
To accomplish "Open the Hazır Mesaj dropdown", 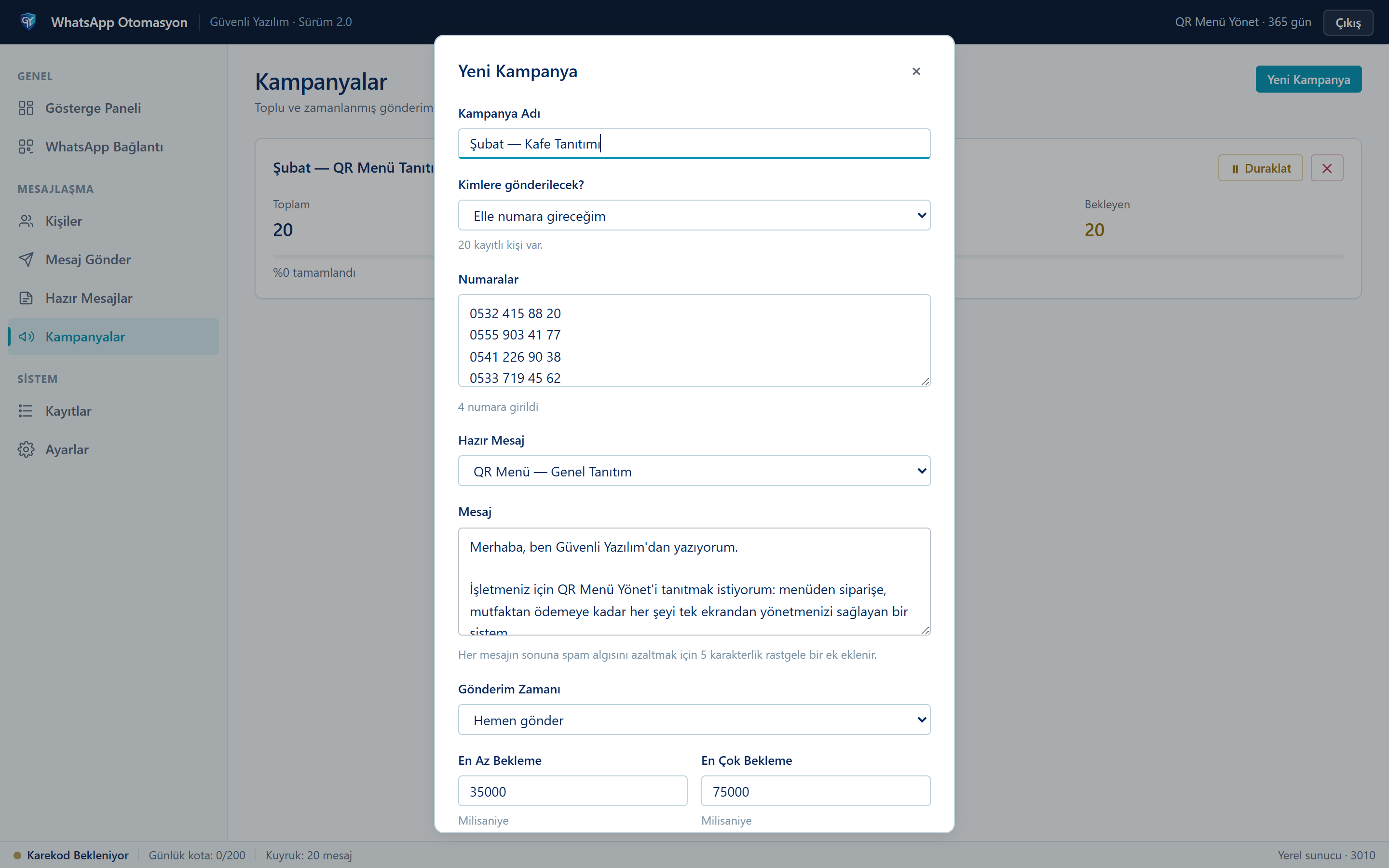I will point(694,471).
